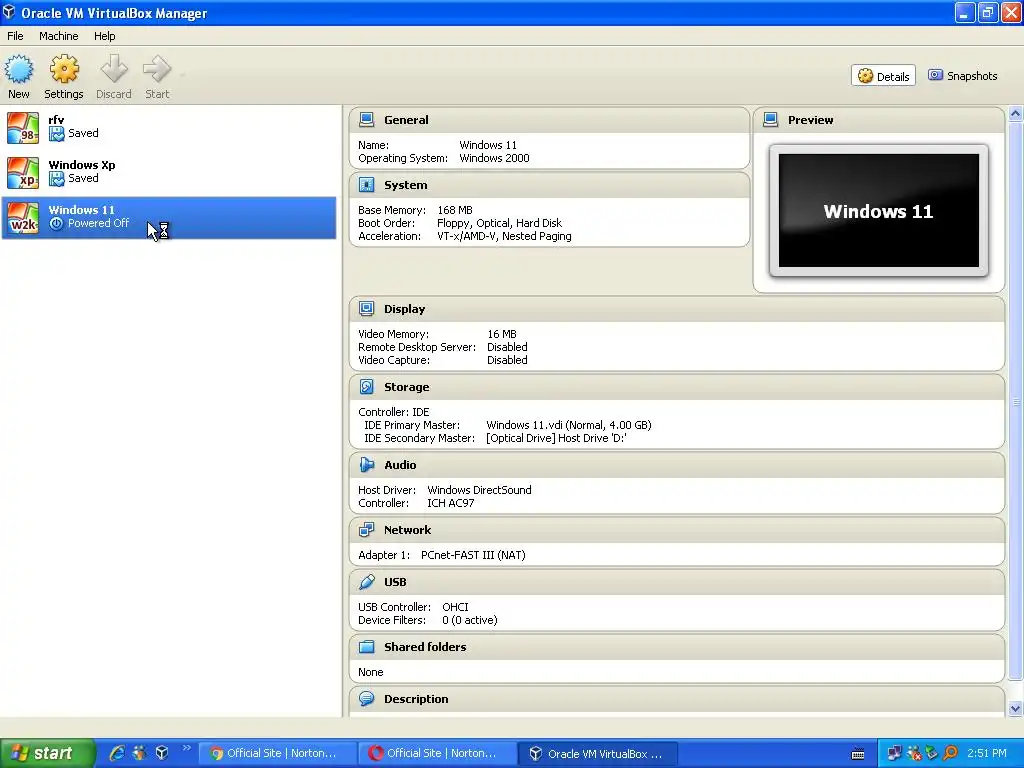Click the '168 MB' base memory value
The image size is (1024, 768).
[455, 210]
